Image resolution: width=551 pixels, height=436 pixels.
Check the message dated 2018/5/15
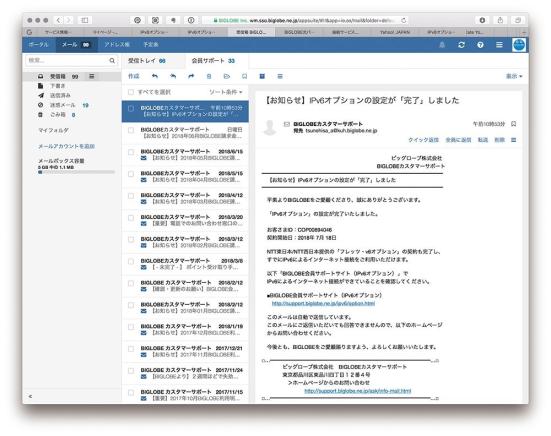point(131,174)
